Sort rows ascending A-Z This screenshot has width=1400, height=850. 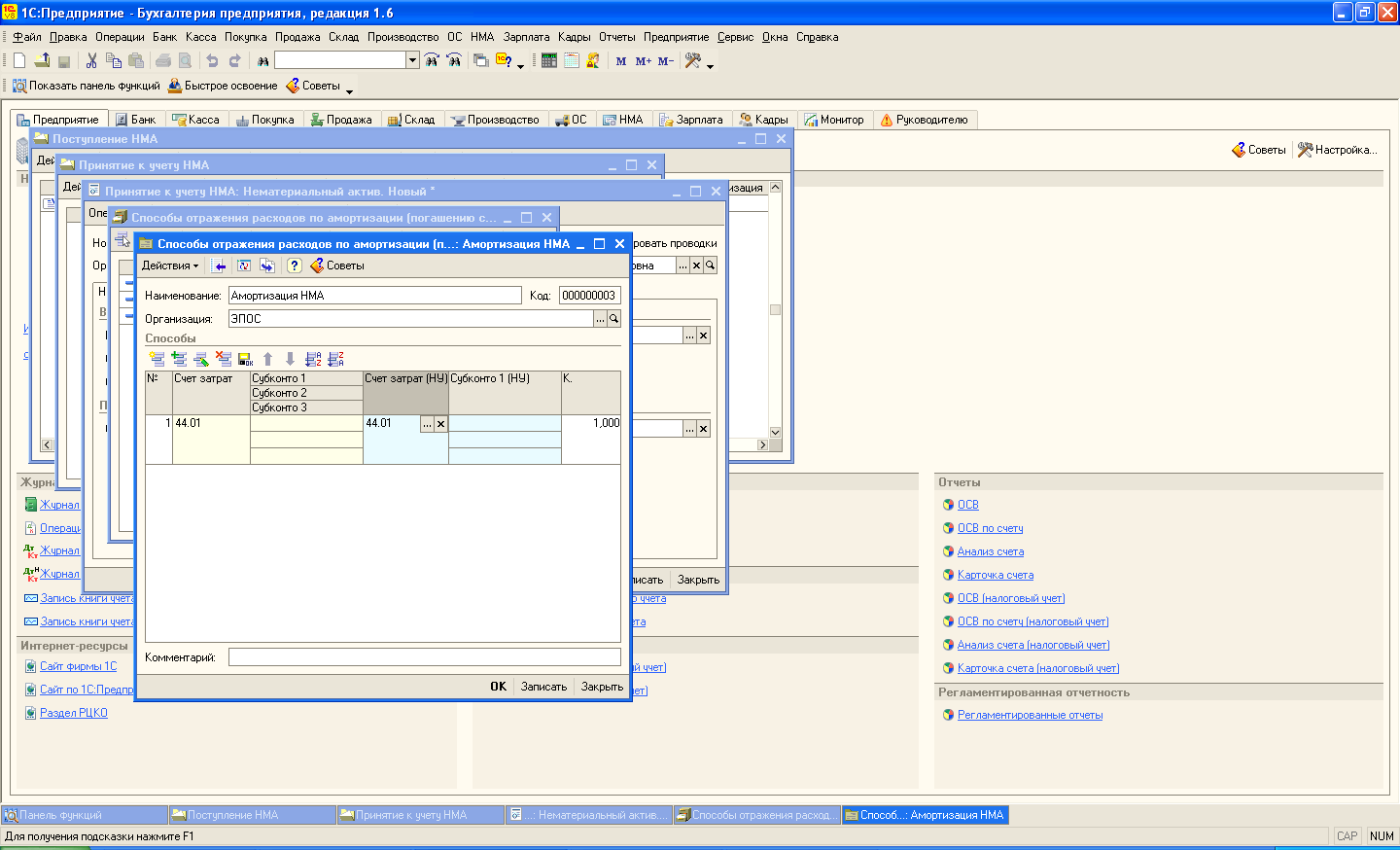click(x=313, y=359)
